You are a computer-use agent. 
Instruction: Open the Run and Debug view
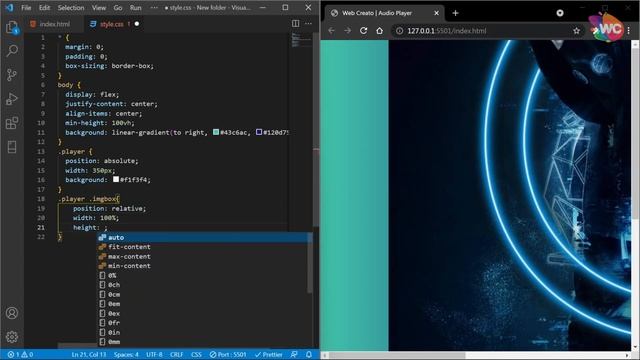[x=12, y=99]
